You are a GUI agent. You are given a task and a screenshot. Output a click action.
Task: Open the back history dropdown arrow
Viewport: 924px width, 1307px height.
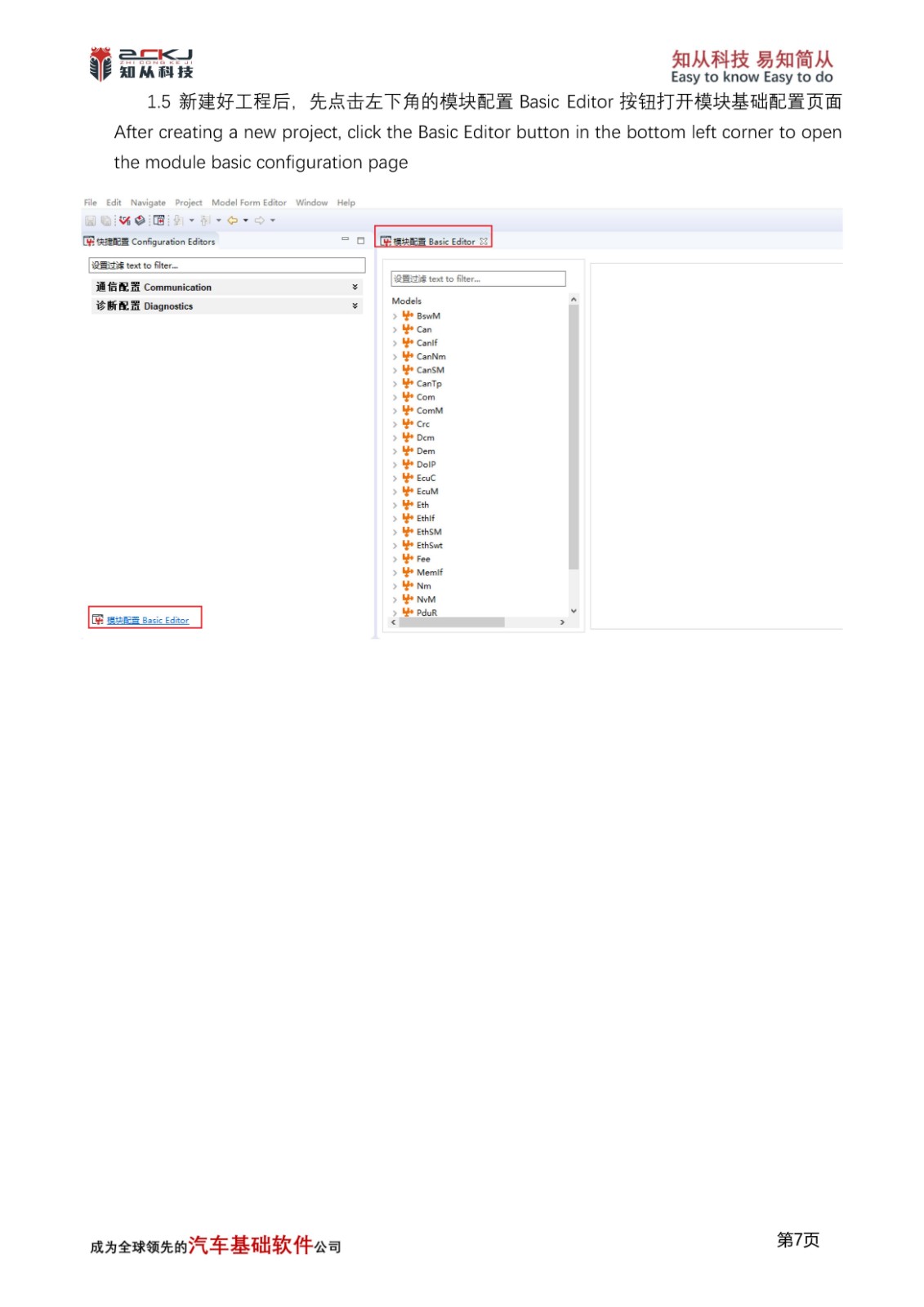246,221
